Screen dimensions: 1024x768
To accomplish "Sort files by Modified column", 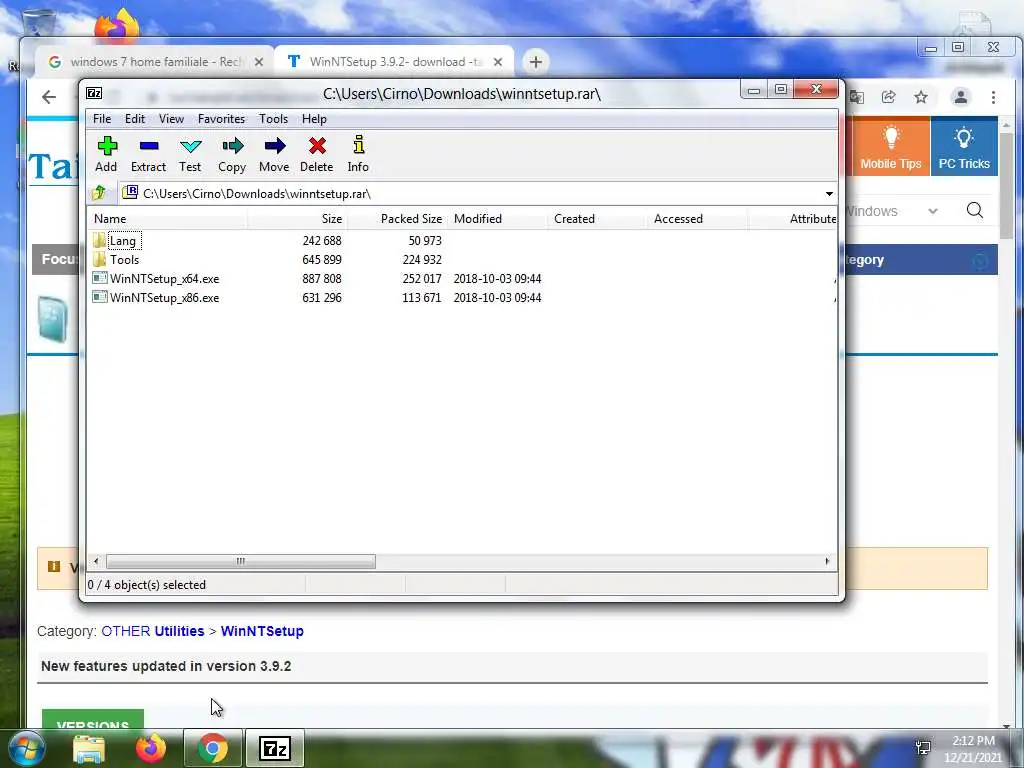I will click(498, 219).
